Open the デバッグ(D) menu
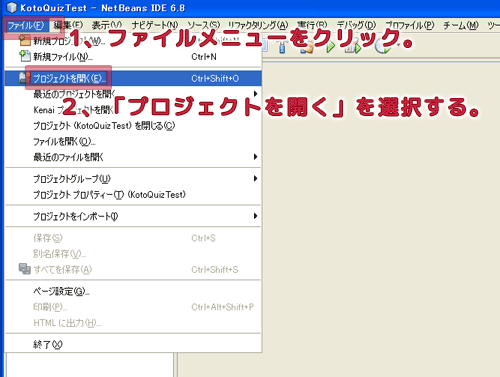This screenshot has width=500, height=377. pyautogui.click(x=356, y=25)
